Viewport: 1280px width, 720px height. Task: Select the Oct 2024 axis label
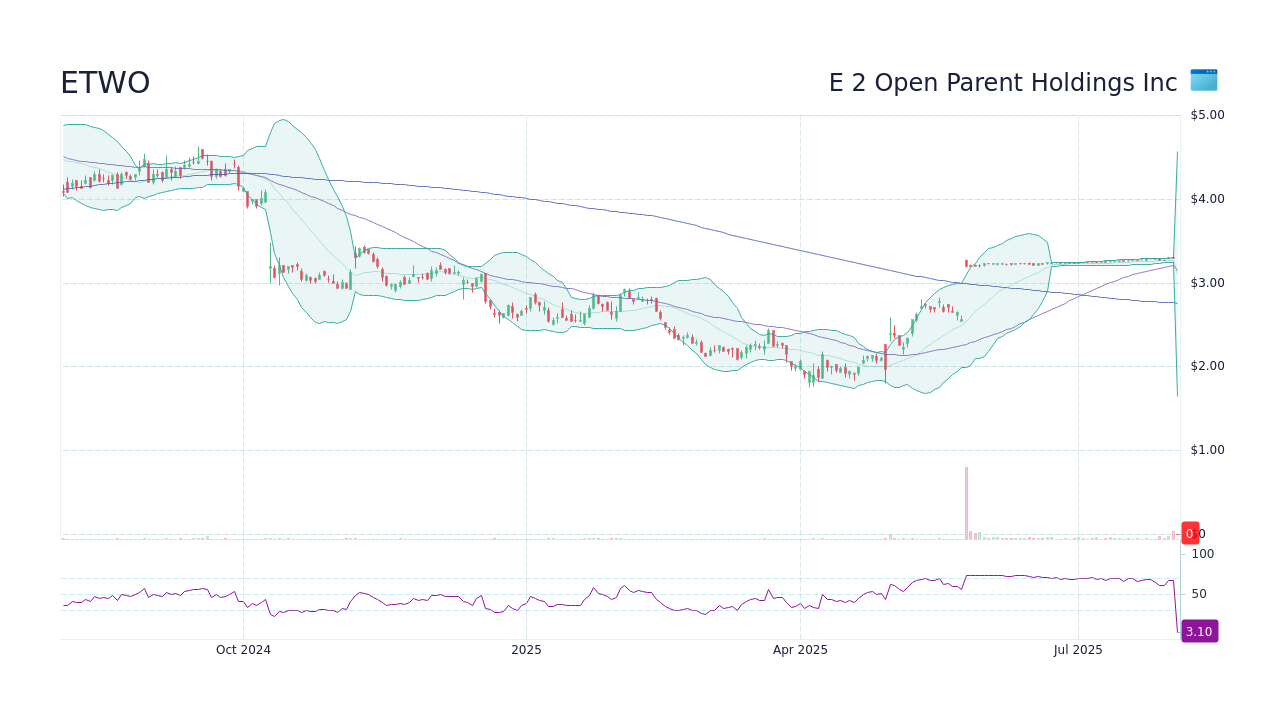click(242, 650)
